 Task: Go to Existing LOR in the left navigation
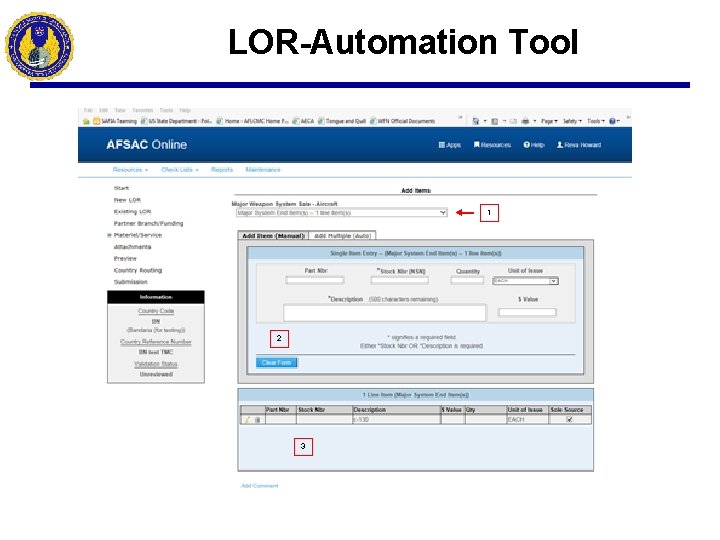click(x=132, y=212)
